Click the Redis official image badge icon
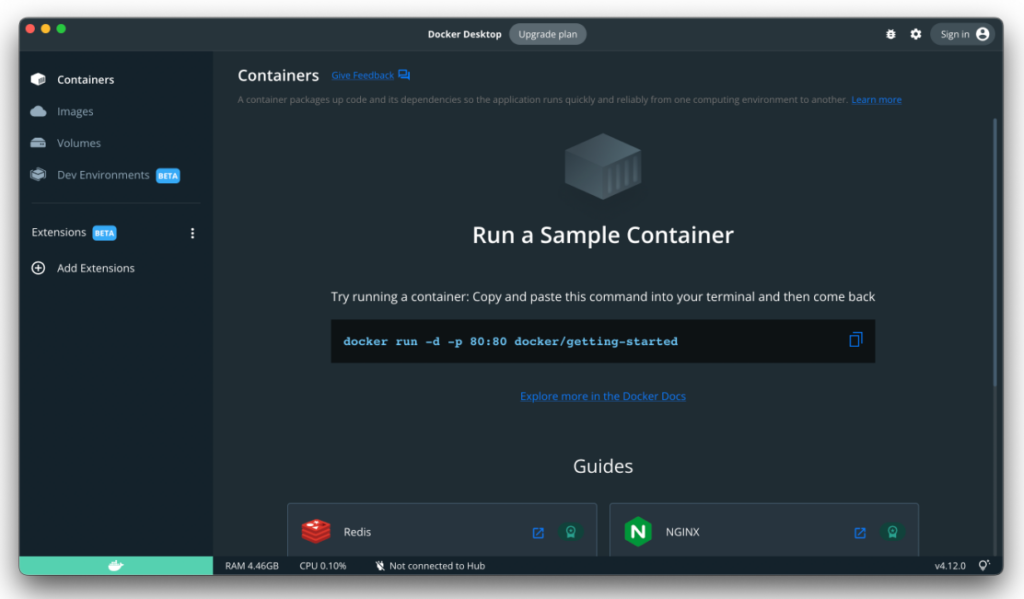This screenshot has width=1024, height=599. pyautogui.click(x=570, y=532)
